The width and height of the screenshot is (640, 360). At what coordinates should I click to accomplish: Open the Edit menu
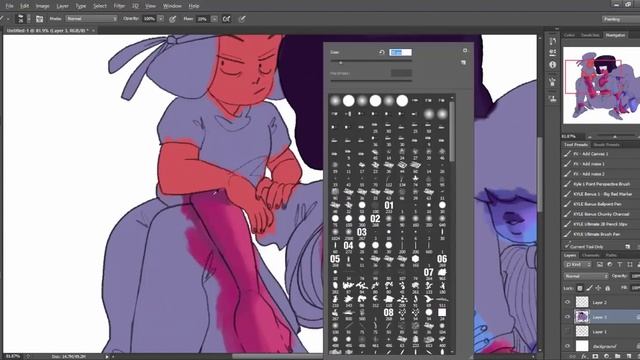(24, 6)
